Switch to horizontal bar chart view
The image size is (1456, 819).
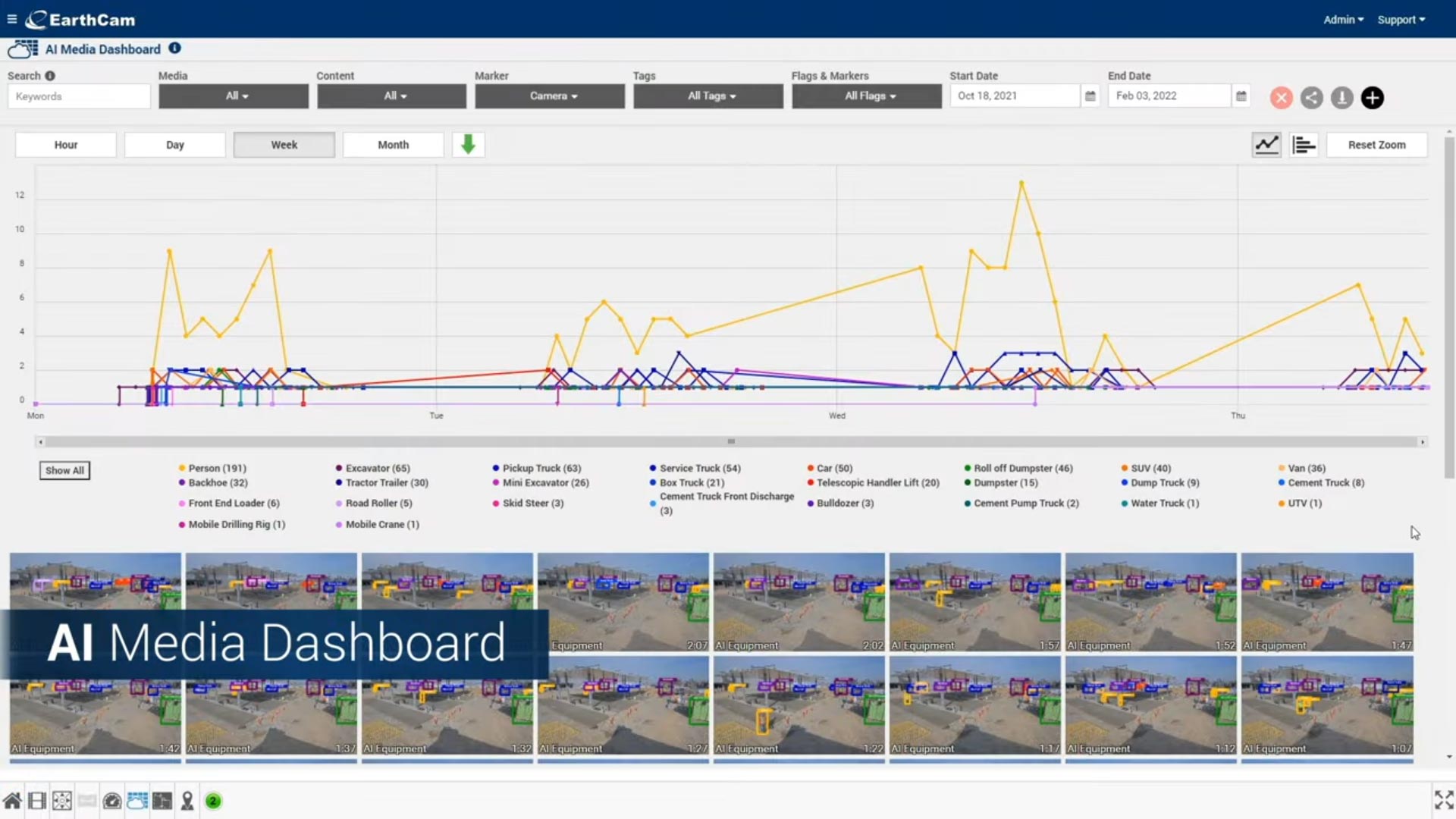(x=1304, y=145)
